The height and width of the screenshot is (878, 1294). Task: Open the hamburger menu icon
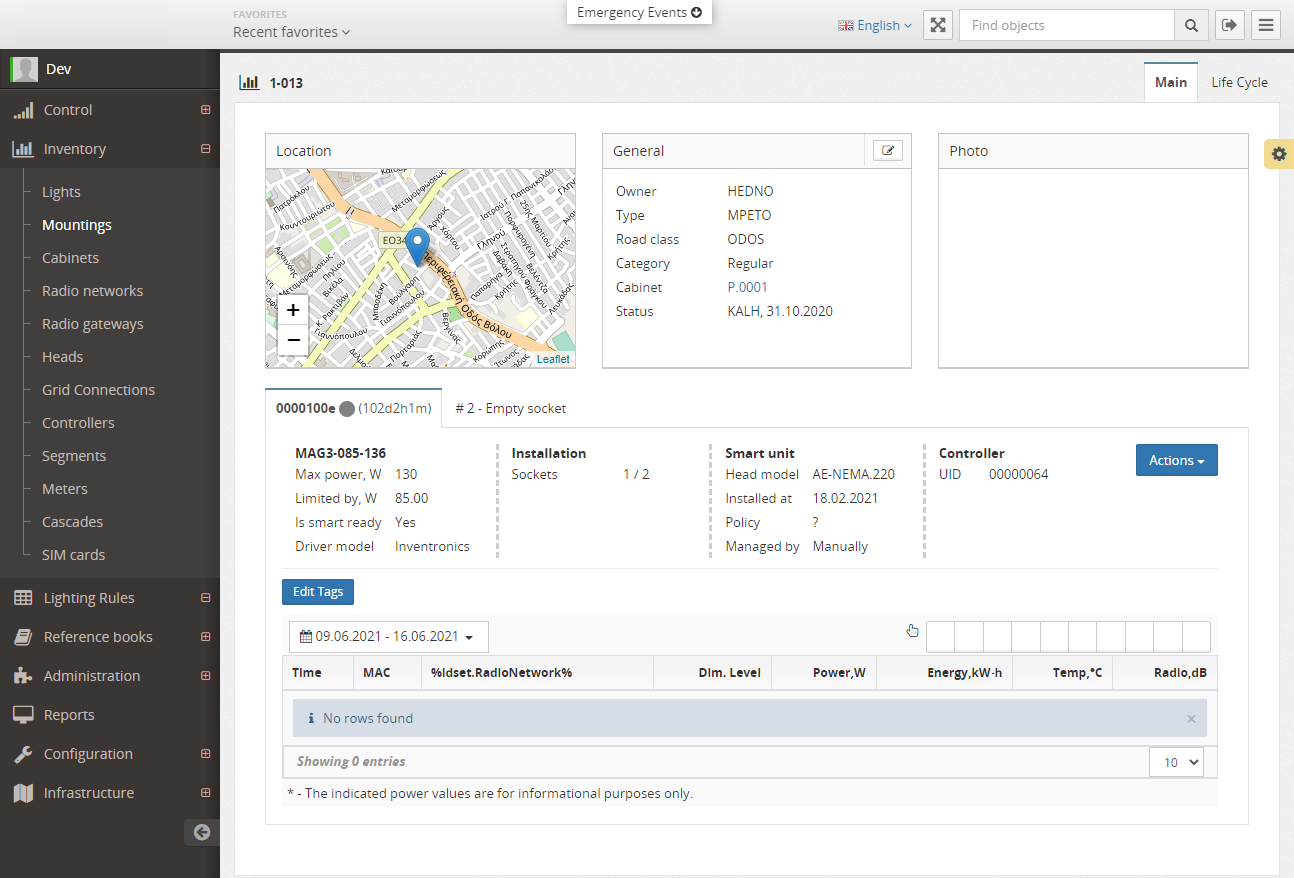pyautogui.click(x=1266, y=25)
